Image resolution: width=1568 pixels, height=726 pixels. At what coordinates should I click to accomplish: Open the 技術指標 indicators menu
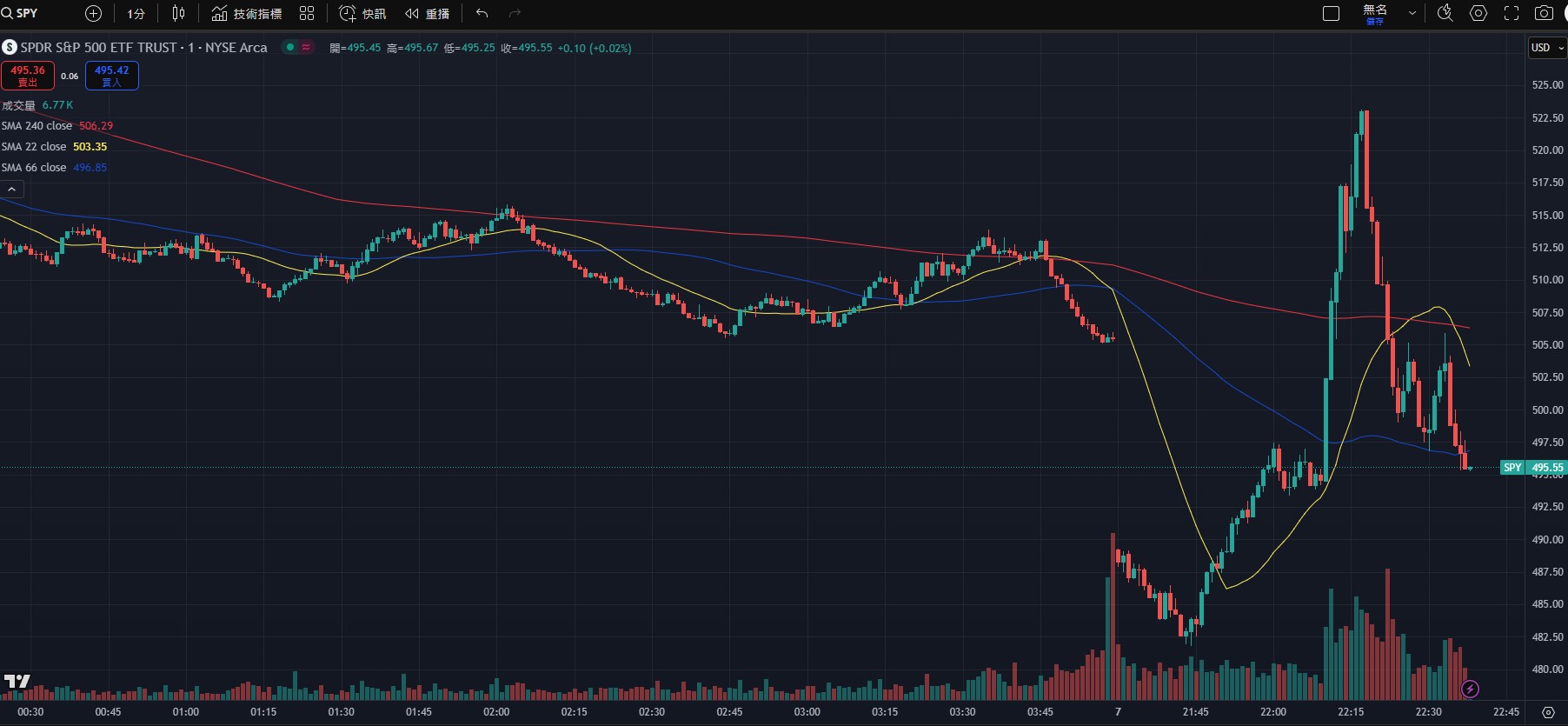(x=247, y=13)
